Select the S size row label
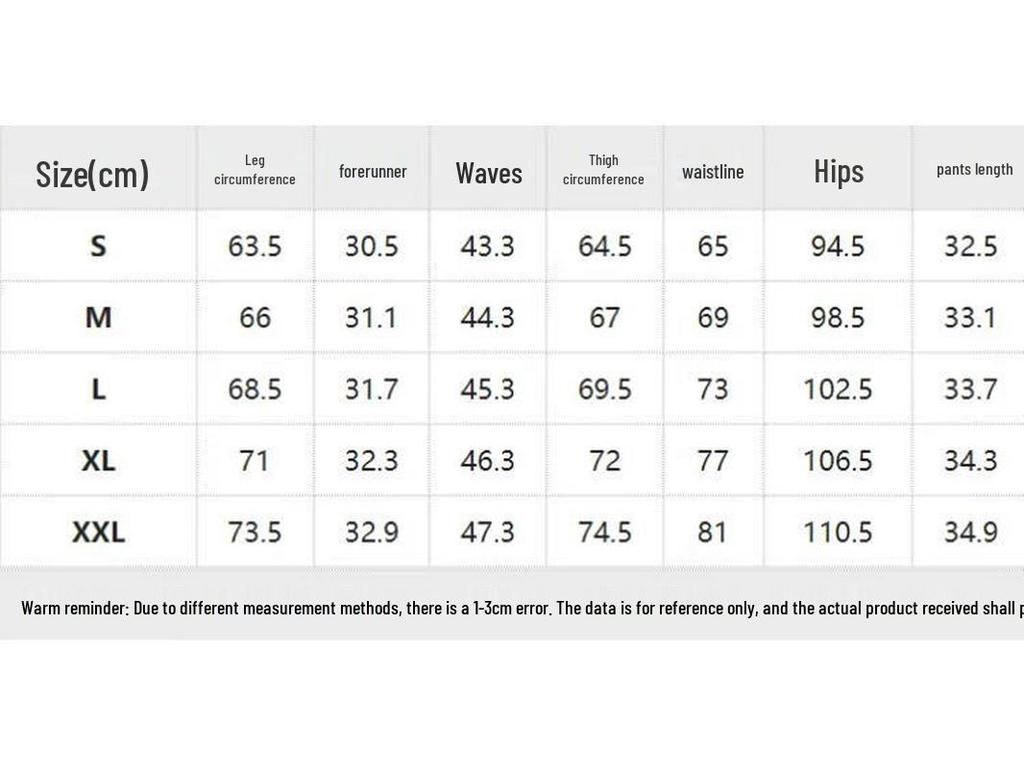Image resolution: width=1024 pixels, height=768 pixels. click(98, 246)
